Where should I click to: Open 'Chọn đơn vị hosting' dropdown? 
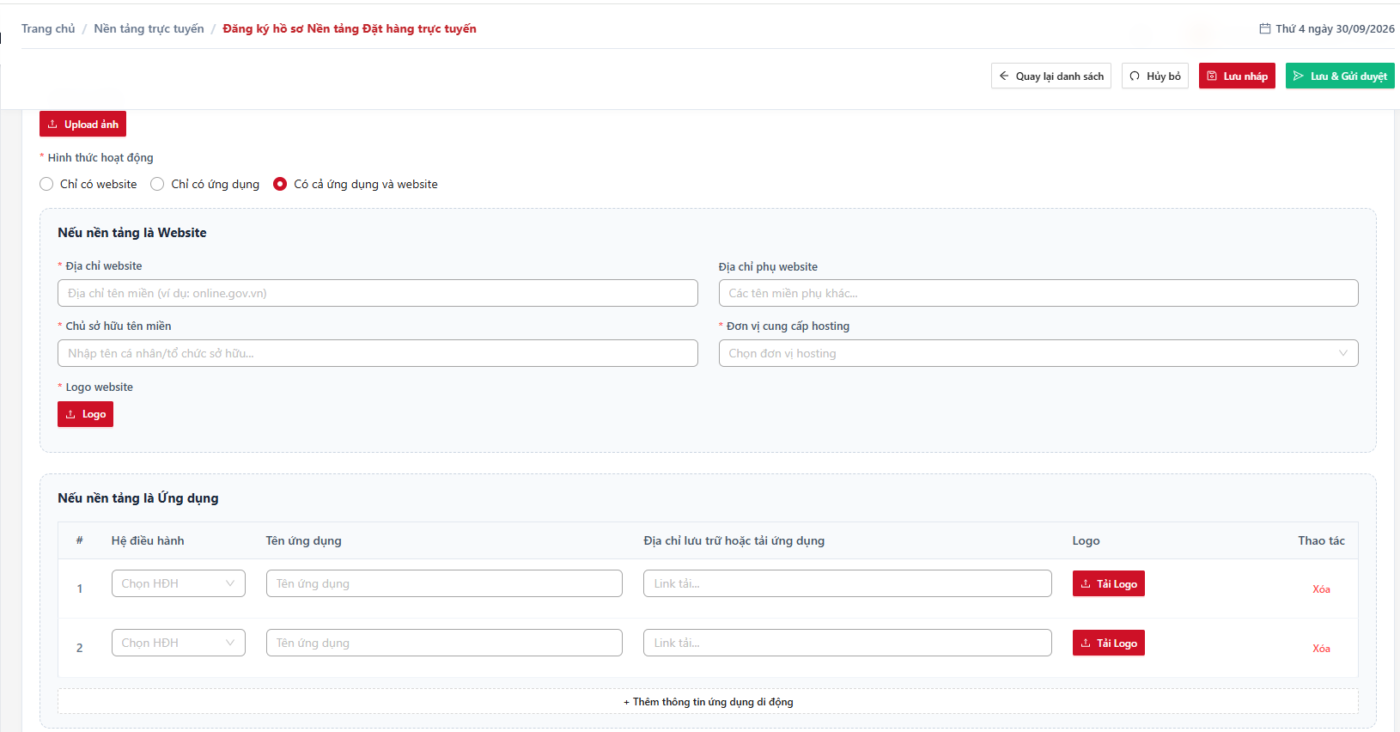click(x=1038, y=353)
